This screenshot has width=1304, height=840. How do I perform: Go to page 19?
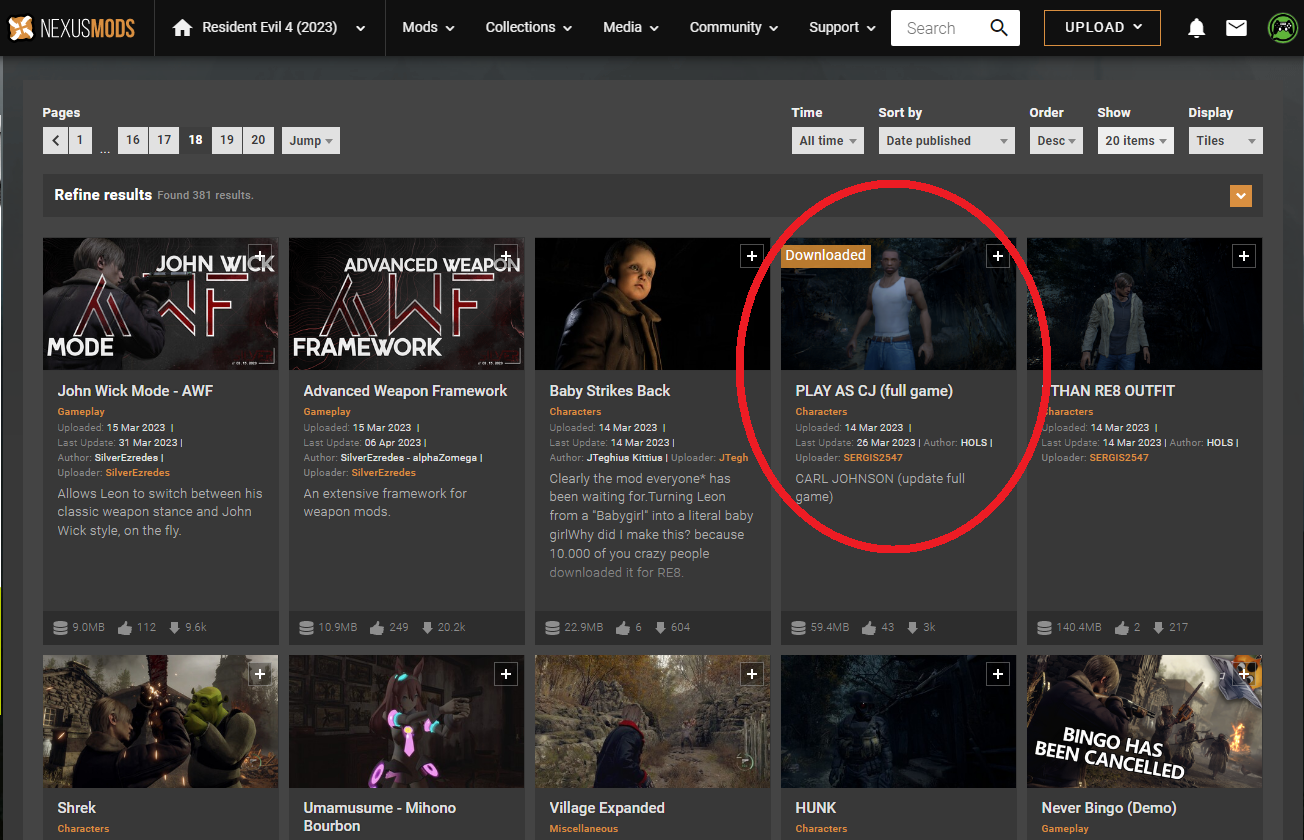tap(227, 141)
